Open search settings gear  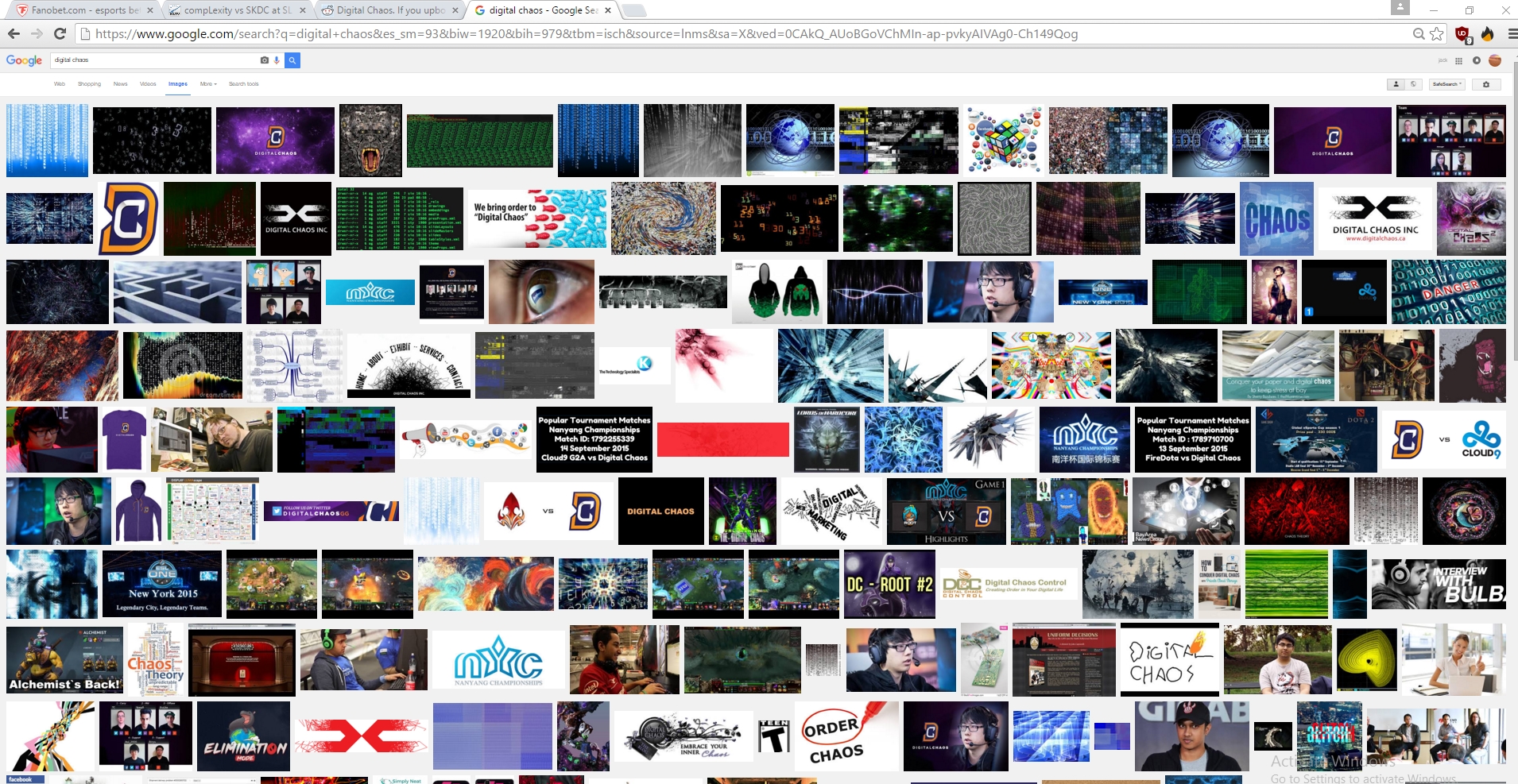[x=1486, y=84]
